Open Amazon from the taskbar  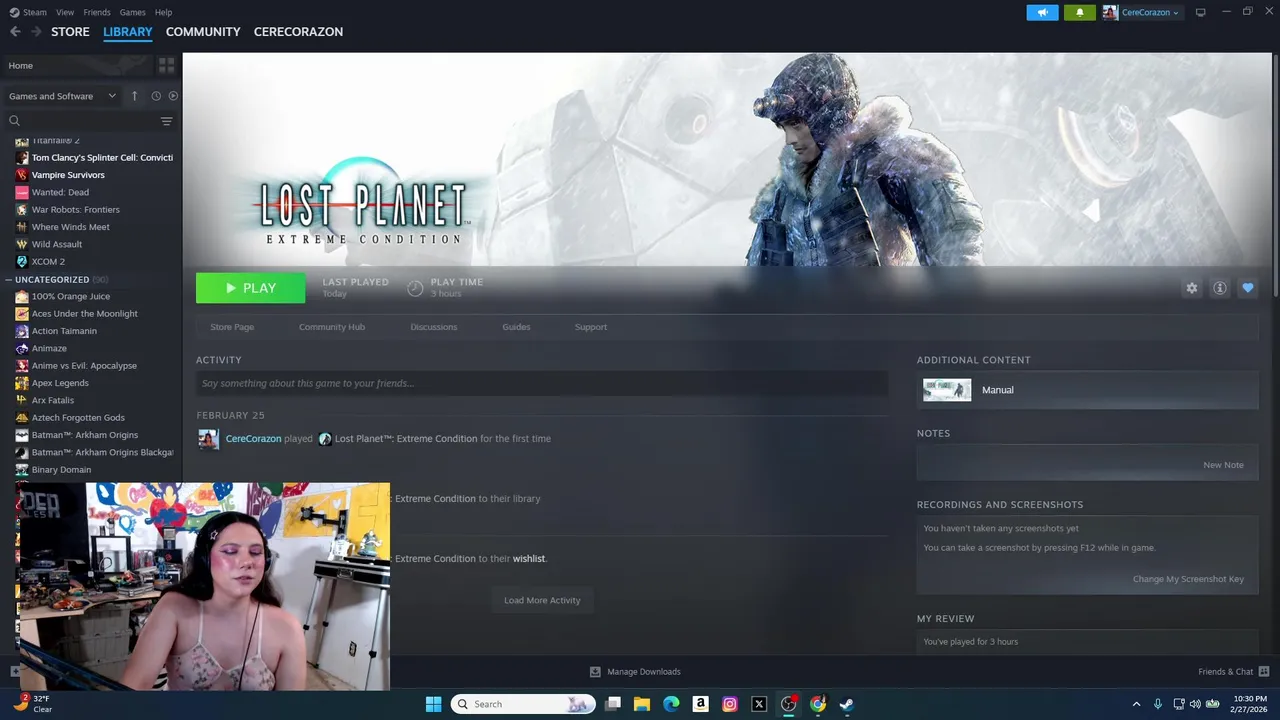[701, 704]
